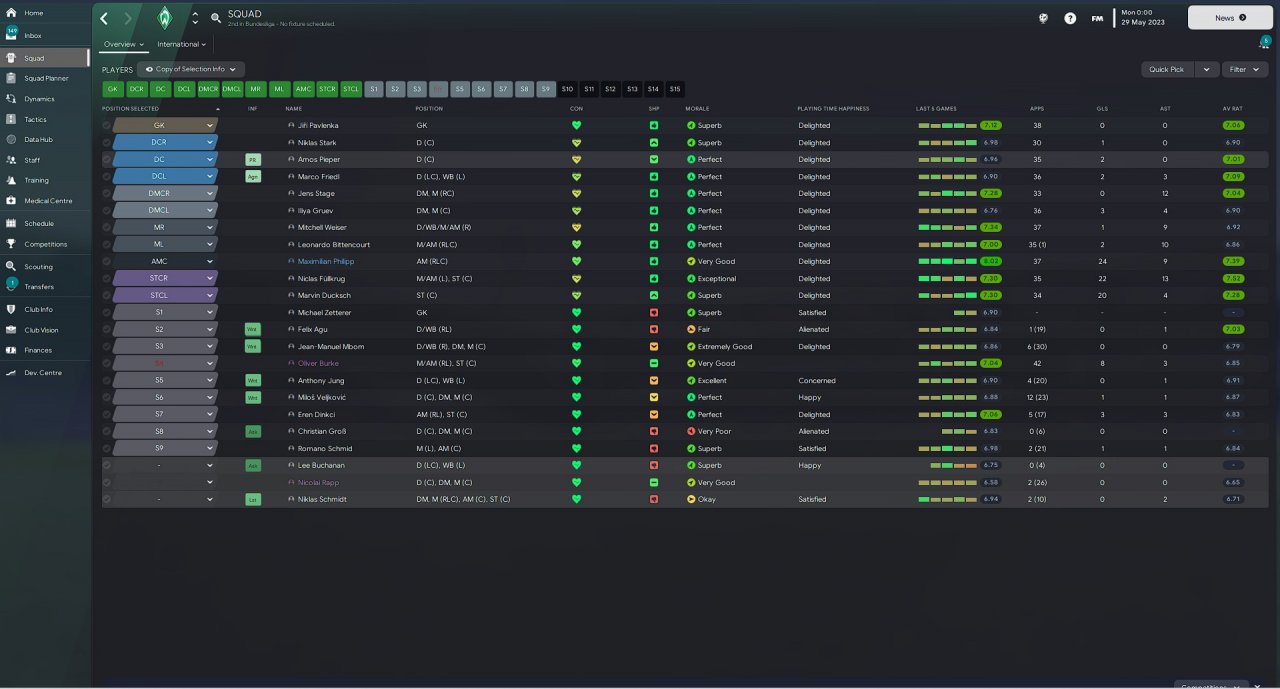This screenshot has width=1280, height=689.
Task: Expand the Quick Pick arrow dropdown
Action: pyautogui.click(x=1206, y=70)
